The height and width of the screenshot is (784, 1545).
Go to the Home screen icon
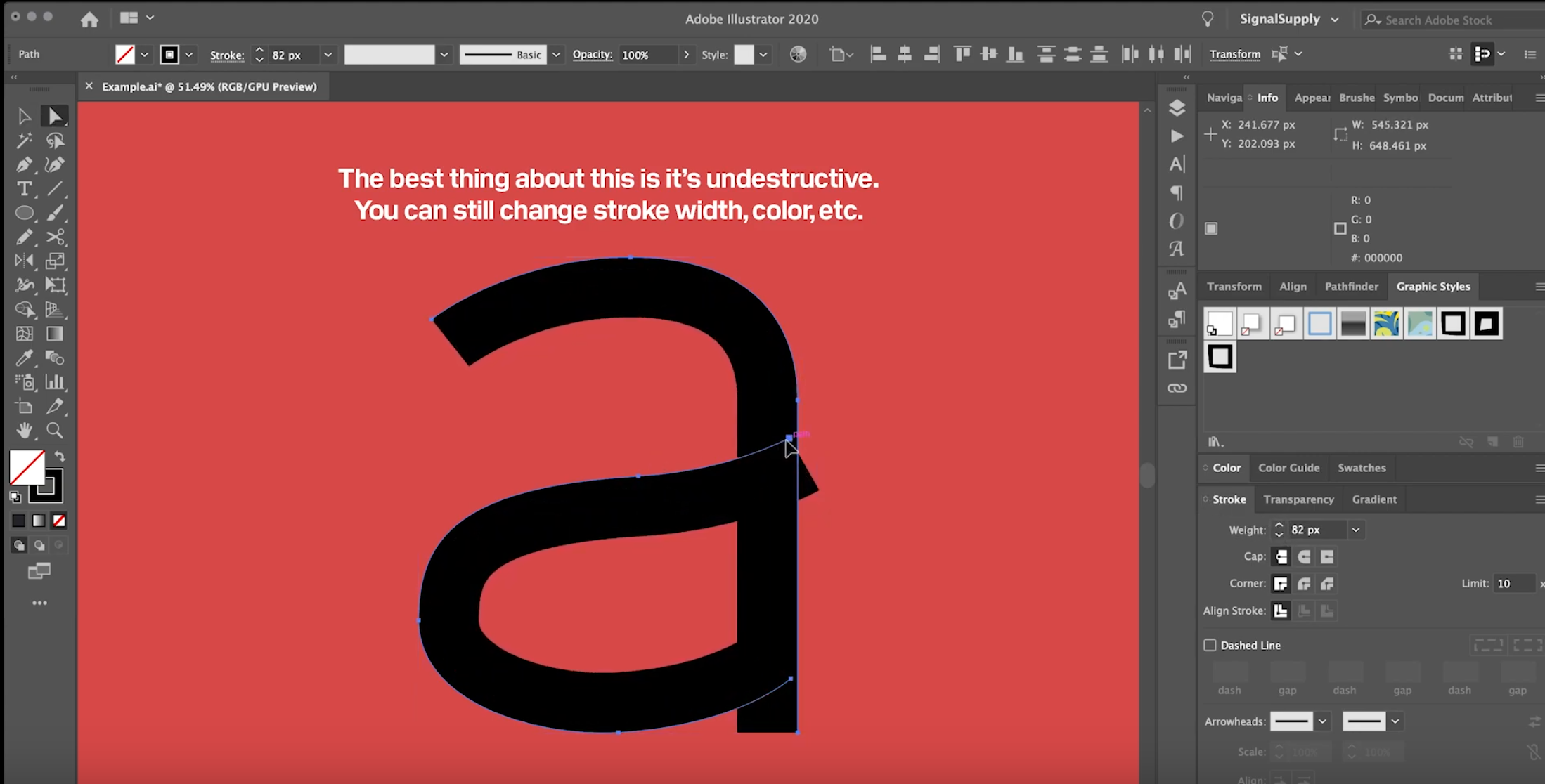tap(89, 19)
